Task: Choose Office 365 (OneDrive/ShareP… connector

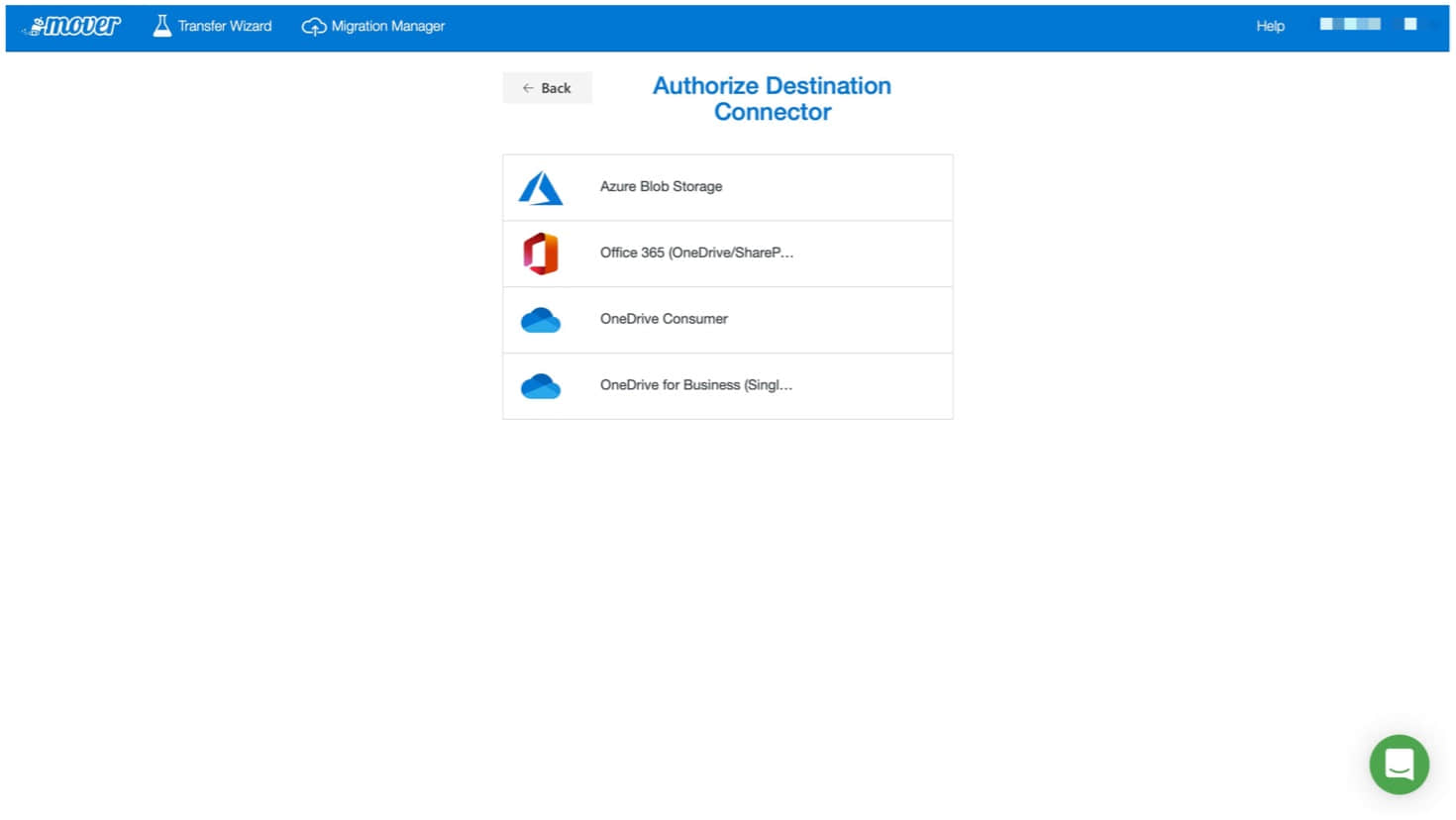Action: coord(728,254)
